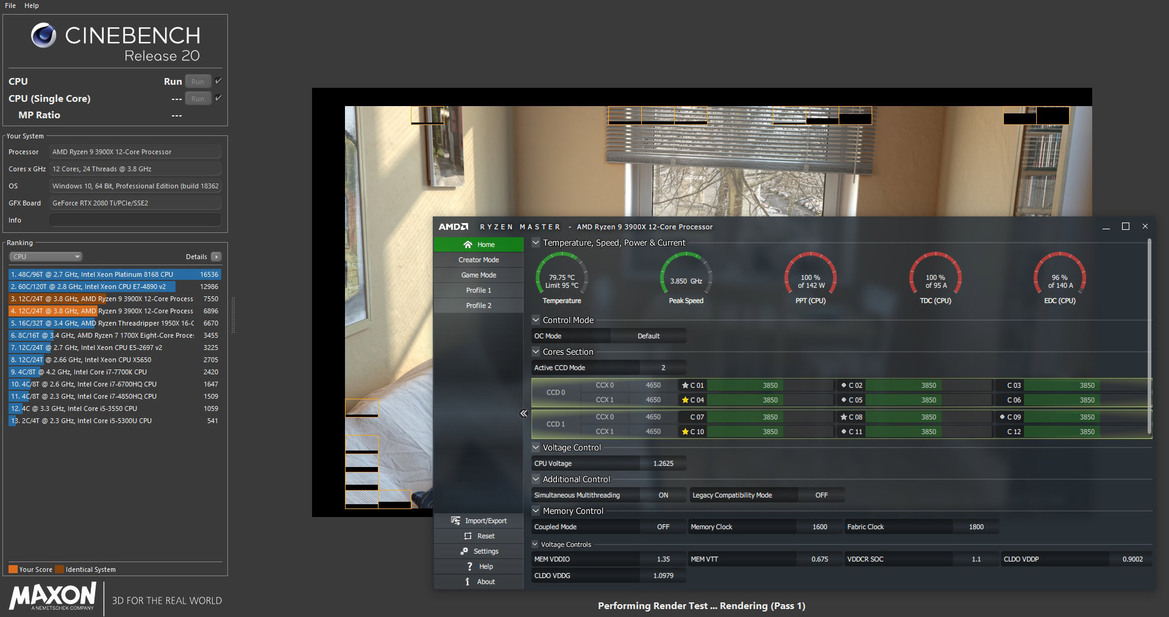
Task: Select the Core i7-7700K ranking entry
Action: (x=115, y=372)
